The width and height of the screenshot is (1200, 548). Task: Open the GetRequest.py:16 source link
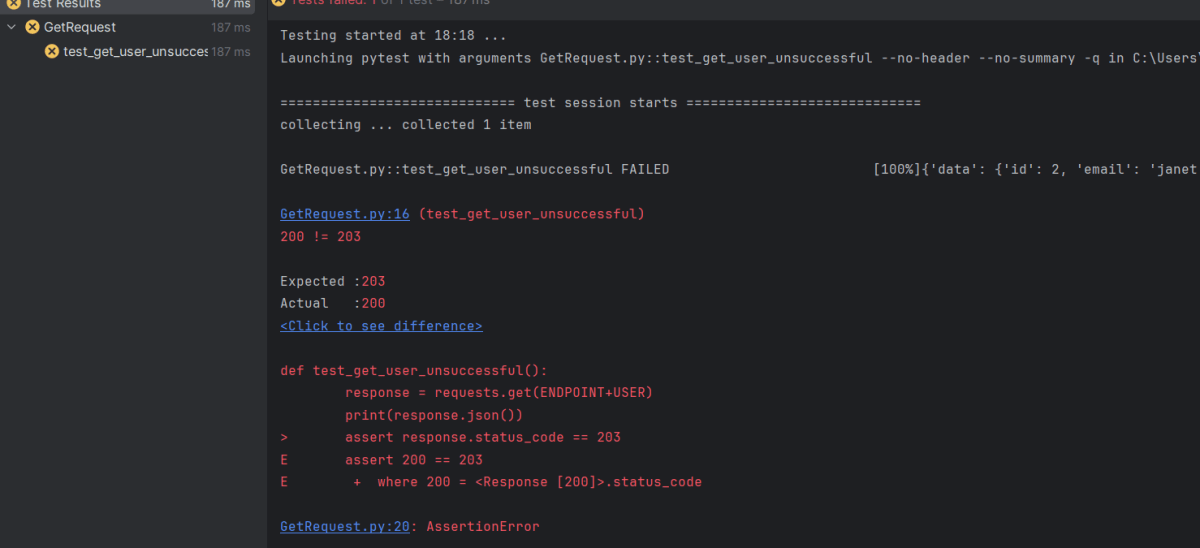(x=344, y=214)
